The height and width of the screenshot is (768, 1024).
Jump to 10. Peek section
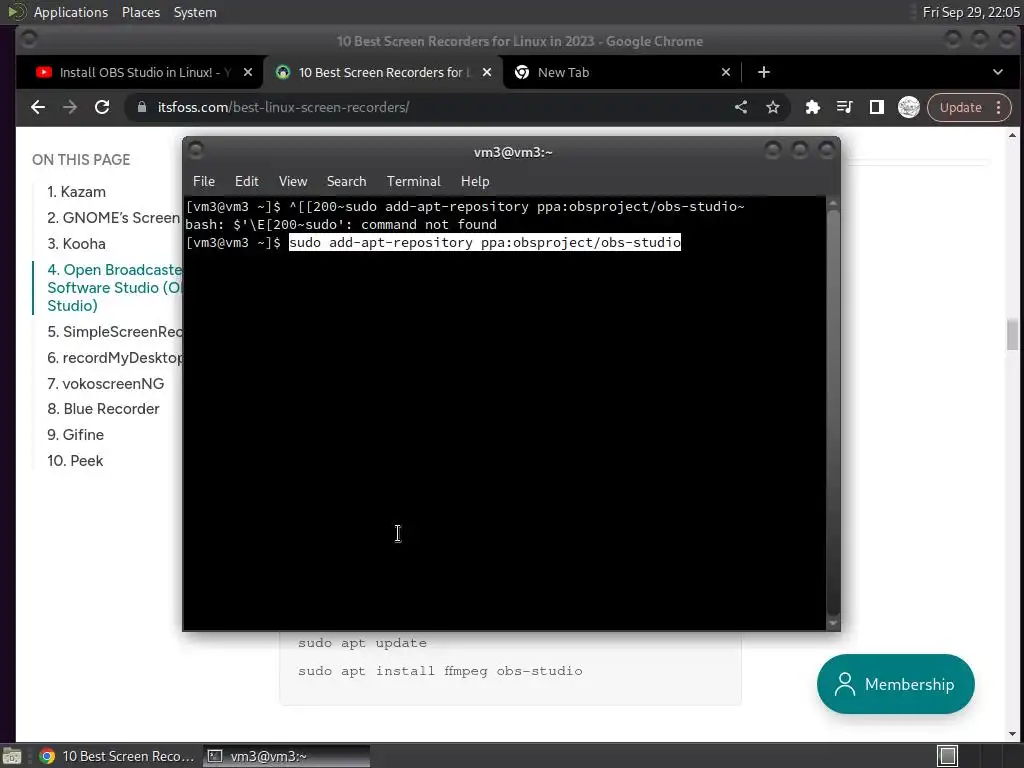[x=75, y=461]
